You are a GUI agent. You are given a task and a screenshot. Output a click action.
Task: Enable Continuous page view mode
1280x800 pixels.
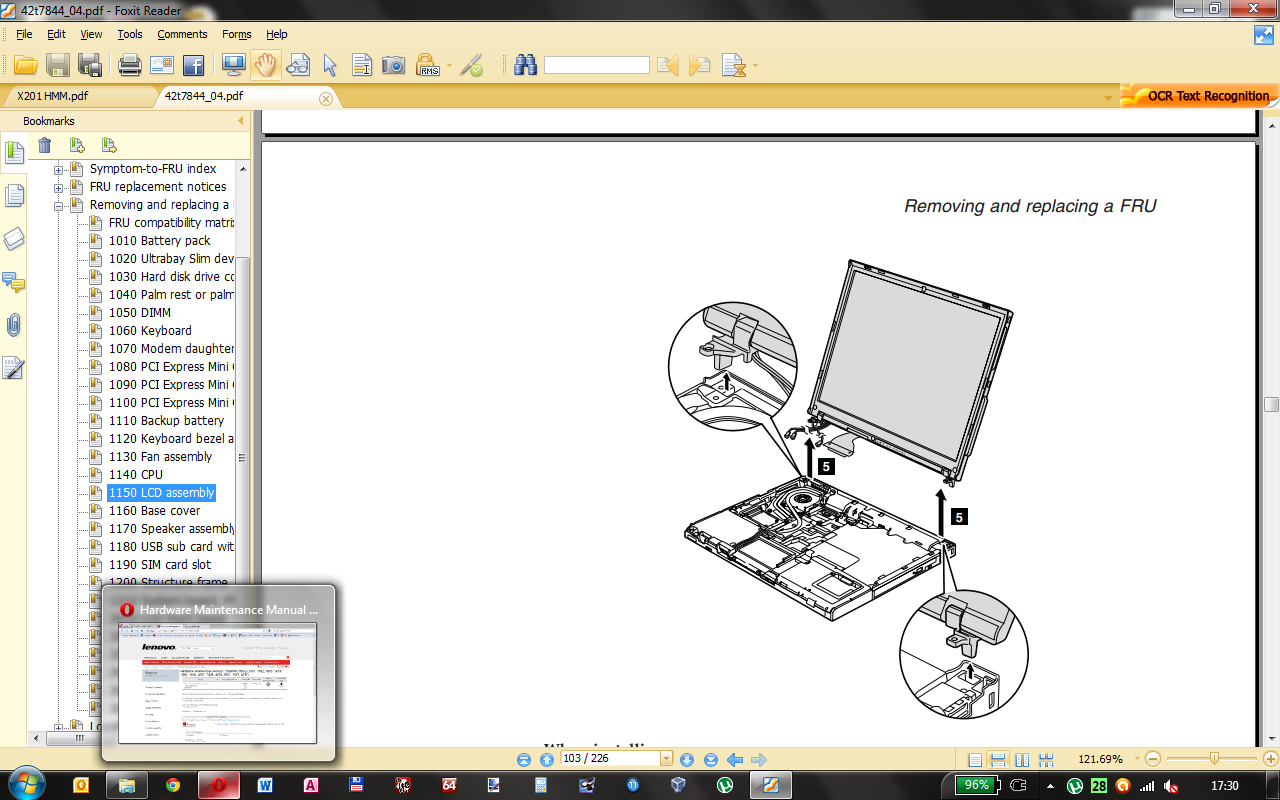(998, 759)
